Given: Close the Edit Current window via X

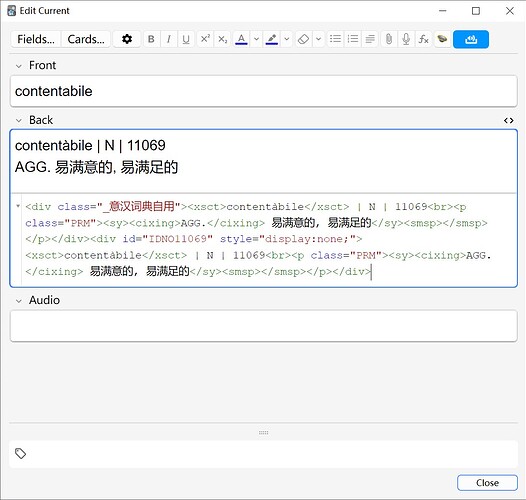Looking at the screenshot, I should pyautogui.click(x=510, y=11).
